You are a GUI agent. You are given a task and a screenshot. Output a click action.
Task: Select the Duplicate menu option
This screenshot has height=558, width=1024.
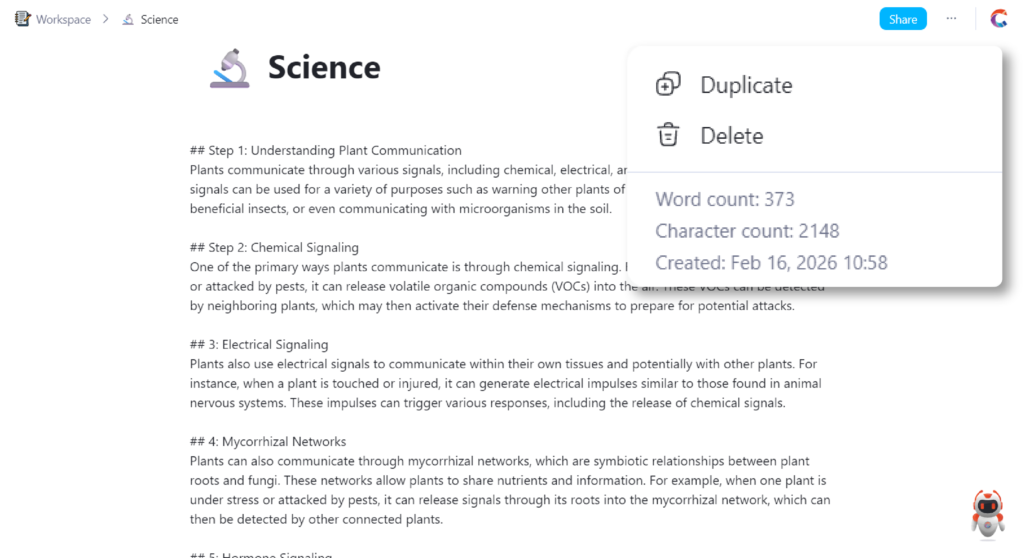[746, 86]
